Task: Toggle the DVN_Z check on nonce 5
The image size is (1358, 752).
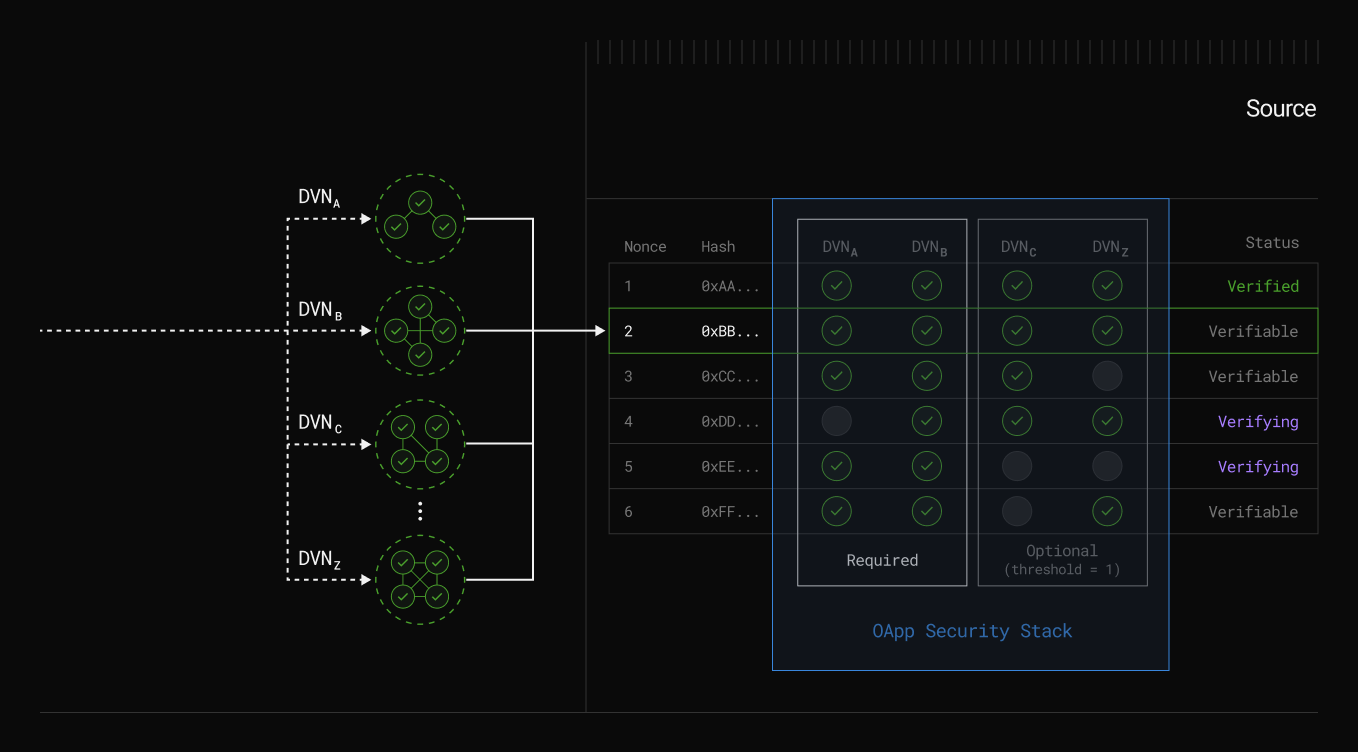Action: (x=1107, y=465)
